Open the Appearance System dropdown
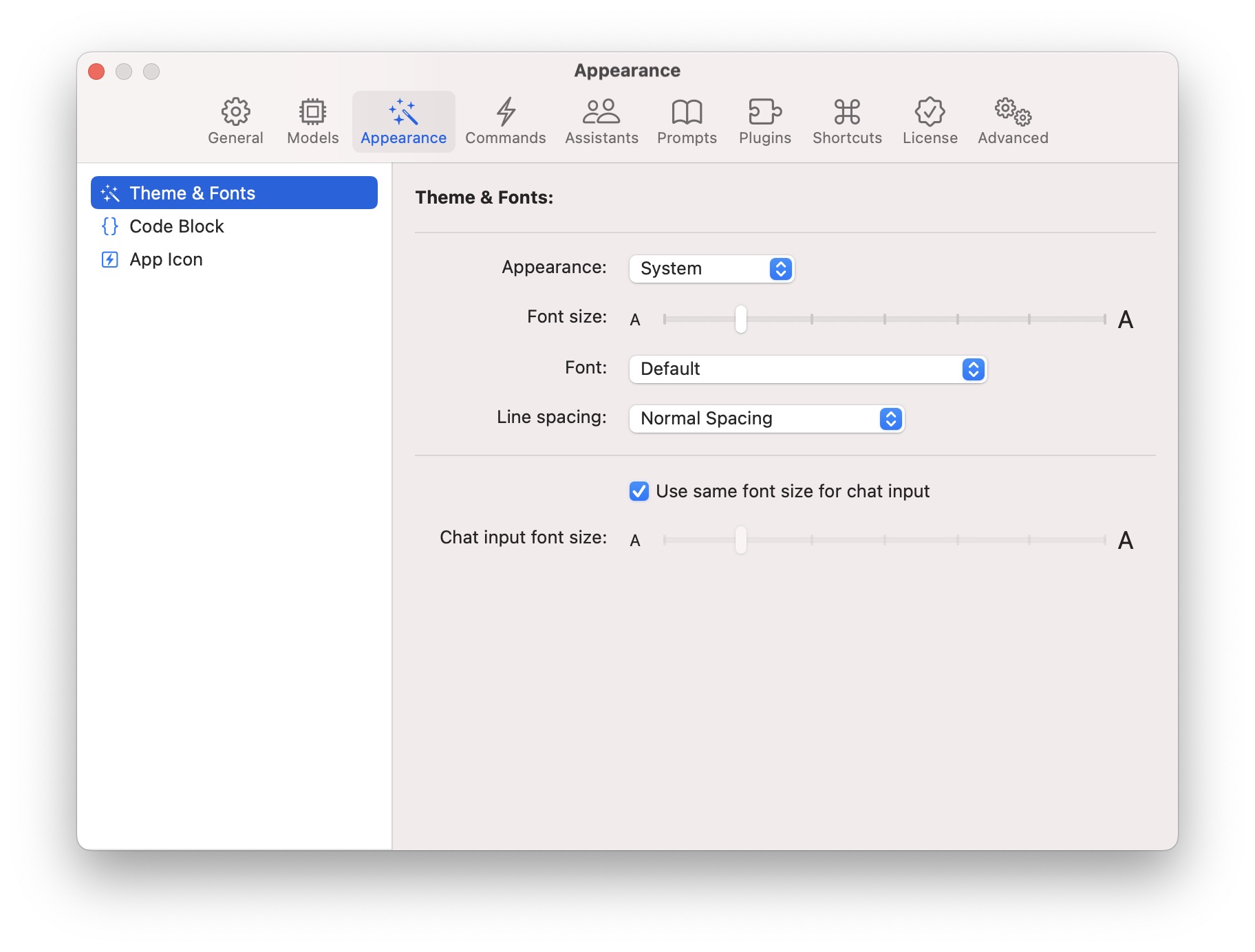Viewport: 1255px width, 952px height. point(711,269)
